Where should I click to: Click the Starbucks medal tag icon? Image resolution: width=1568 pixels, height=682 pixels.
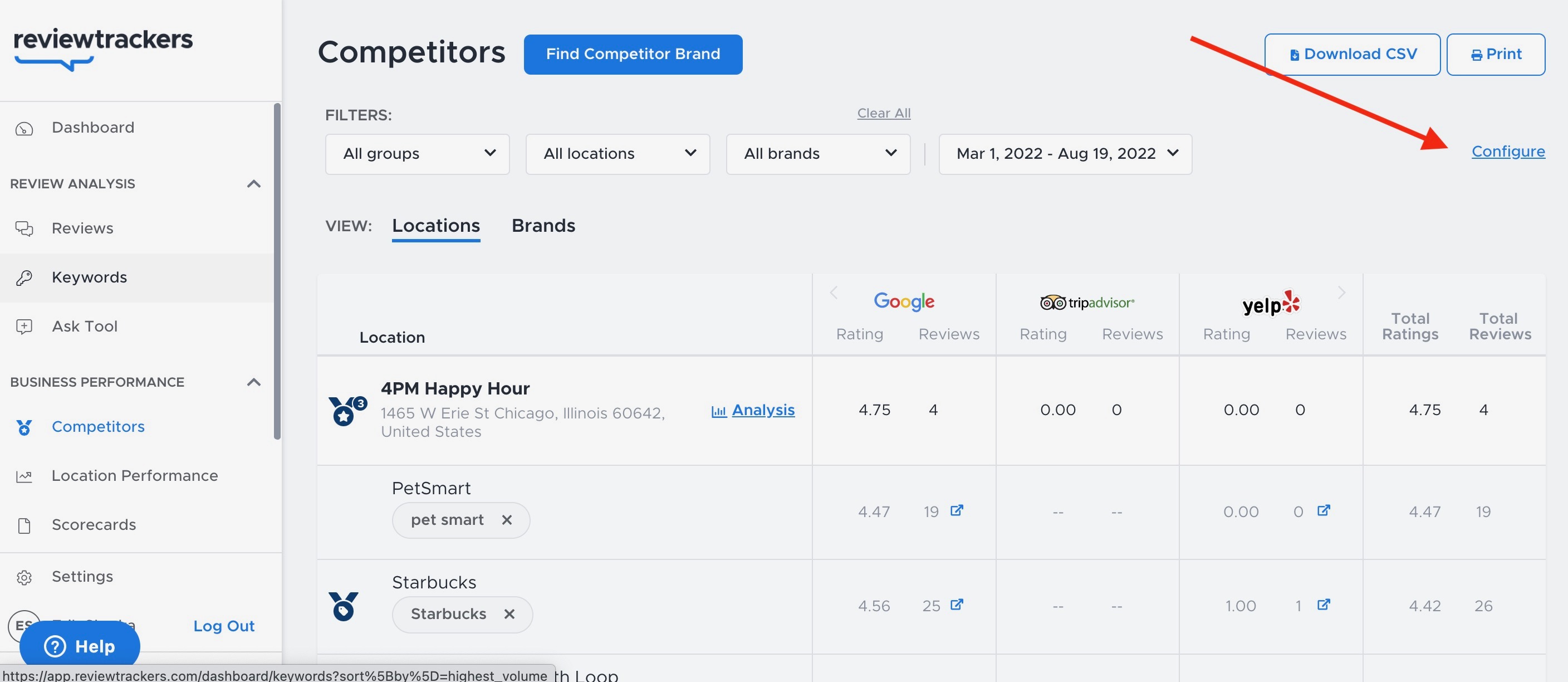pyautogui.click(x=344, y=606)
